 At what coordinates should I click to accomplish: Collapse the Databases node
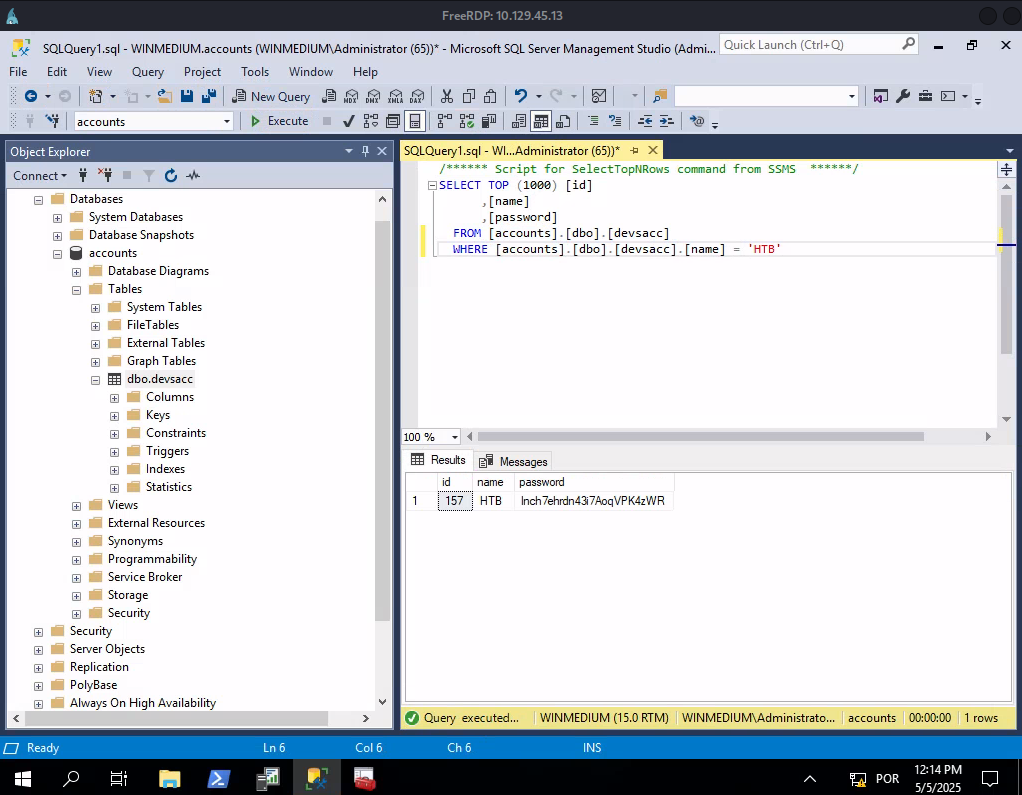(x=38, y=199)
